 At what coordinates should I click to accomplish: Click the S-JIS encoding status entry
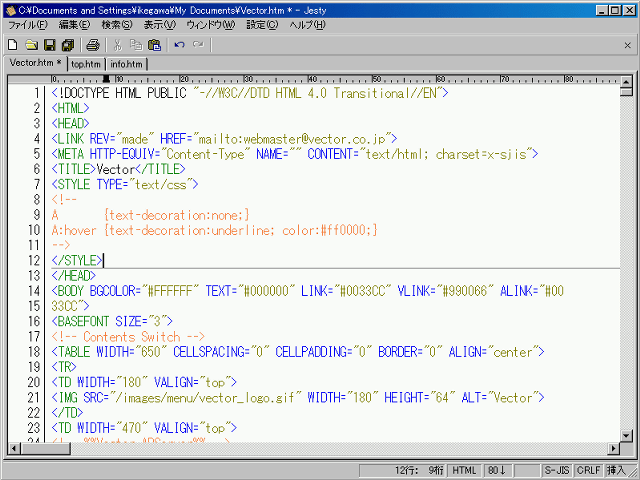557,471
